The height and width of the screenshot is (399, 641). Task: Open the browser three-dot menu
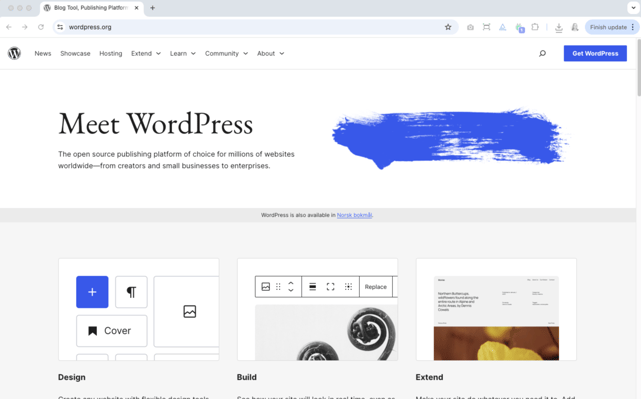[x=633, y=27]
